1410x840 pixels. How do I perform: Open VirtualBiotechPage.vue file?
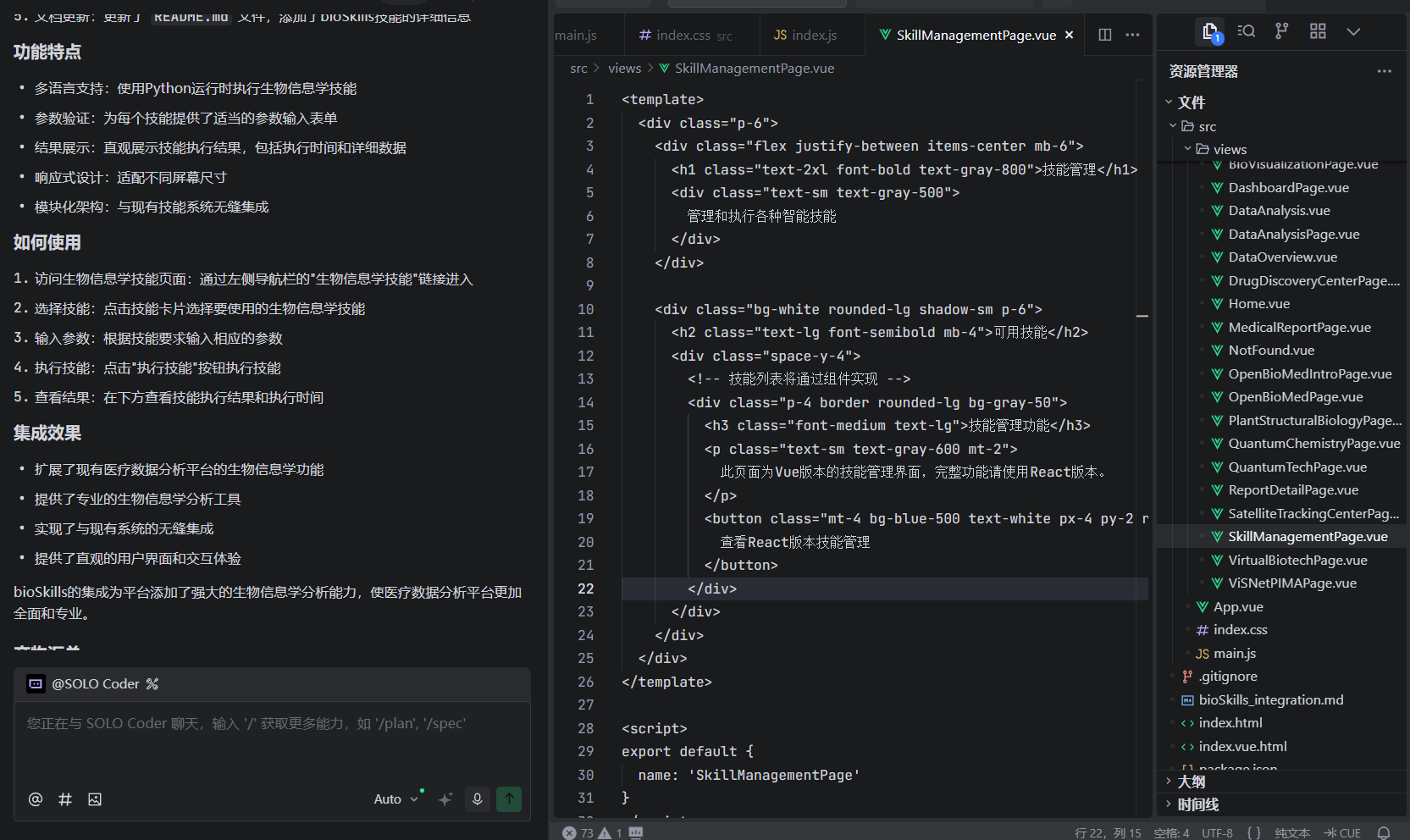click(x=1297, y=560)
